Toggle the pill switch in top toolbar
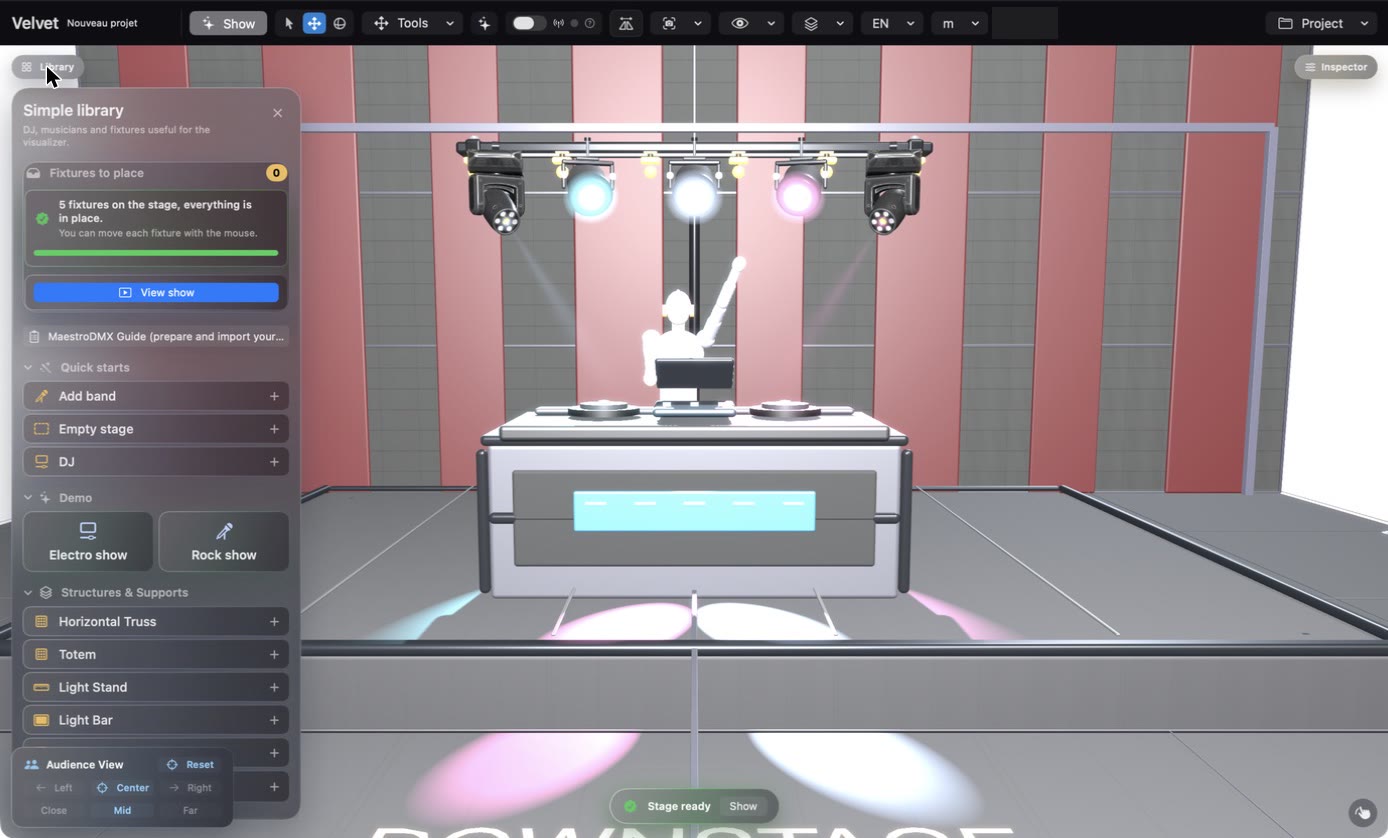This screenshot has width=1388, height=838. 525,23
